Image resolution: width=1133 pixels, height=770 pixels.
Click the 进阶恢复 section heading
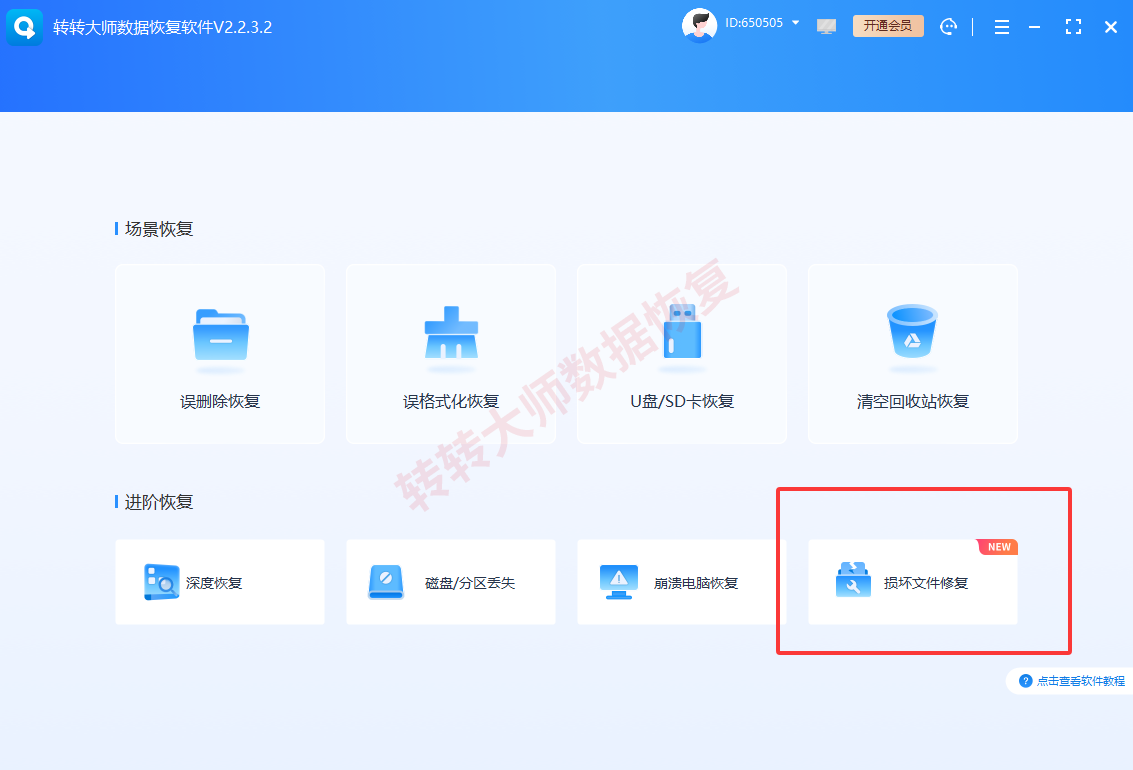(x=159, y=502)
